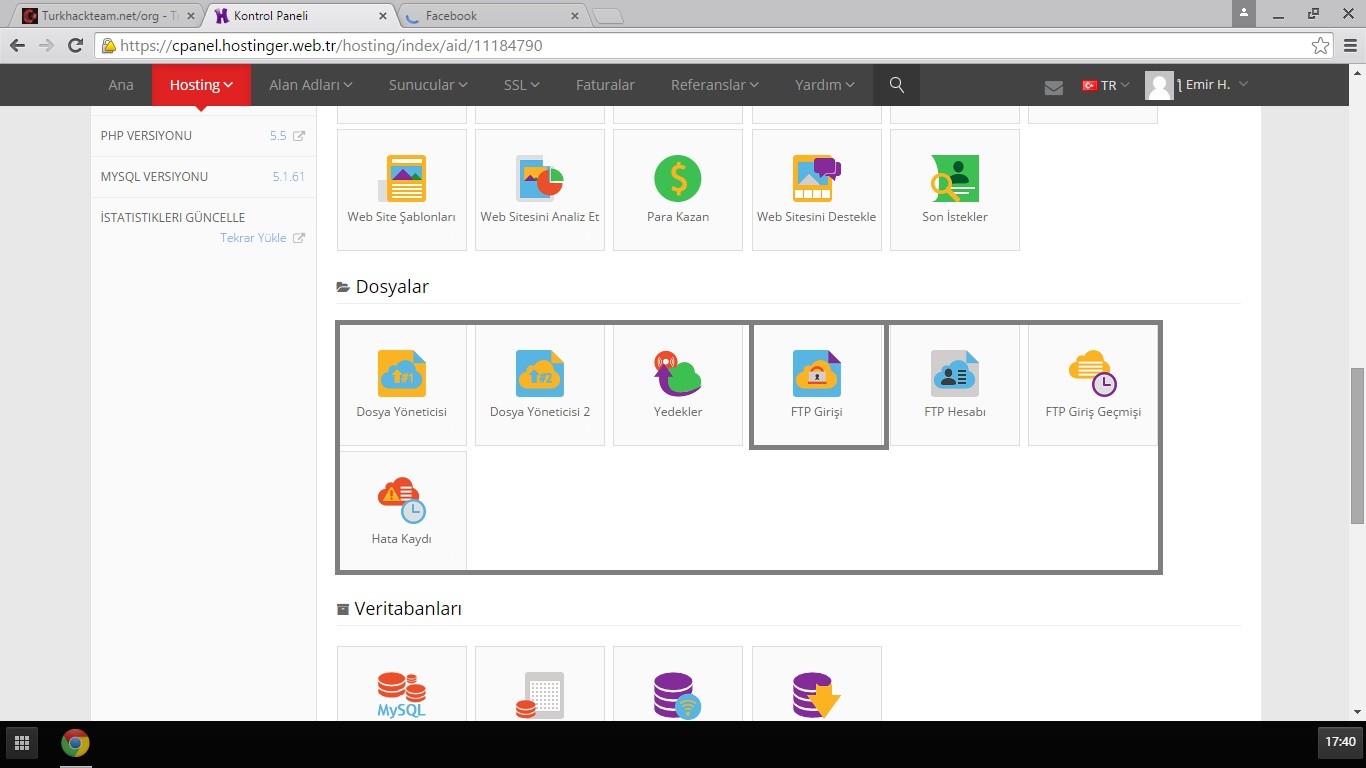The height and width of the screenshot is (768, 1366).
Task: Expand the Yardım dropdown menu
Action: click(825, 85)
